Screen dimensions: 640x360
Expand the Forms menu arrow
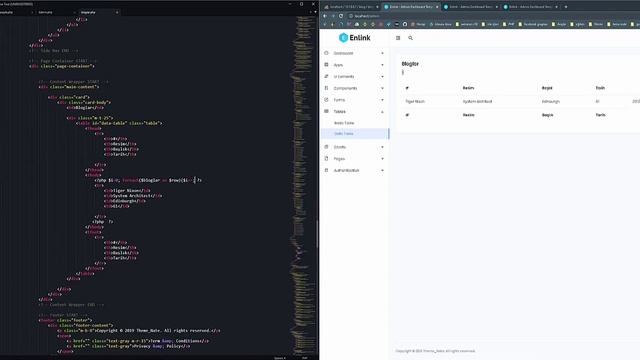coord(382,100)
